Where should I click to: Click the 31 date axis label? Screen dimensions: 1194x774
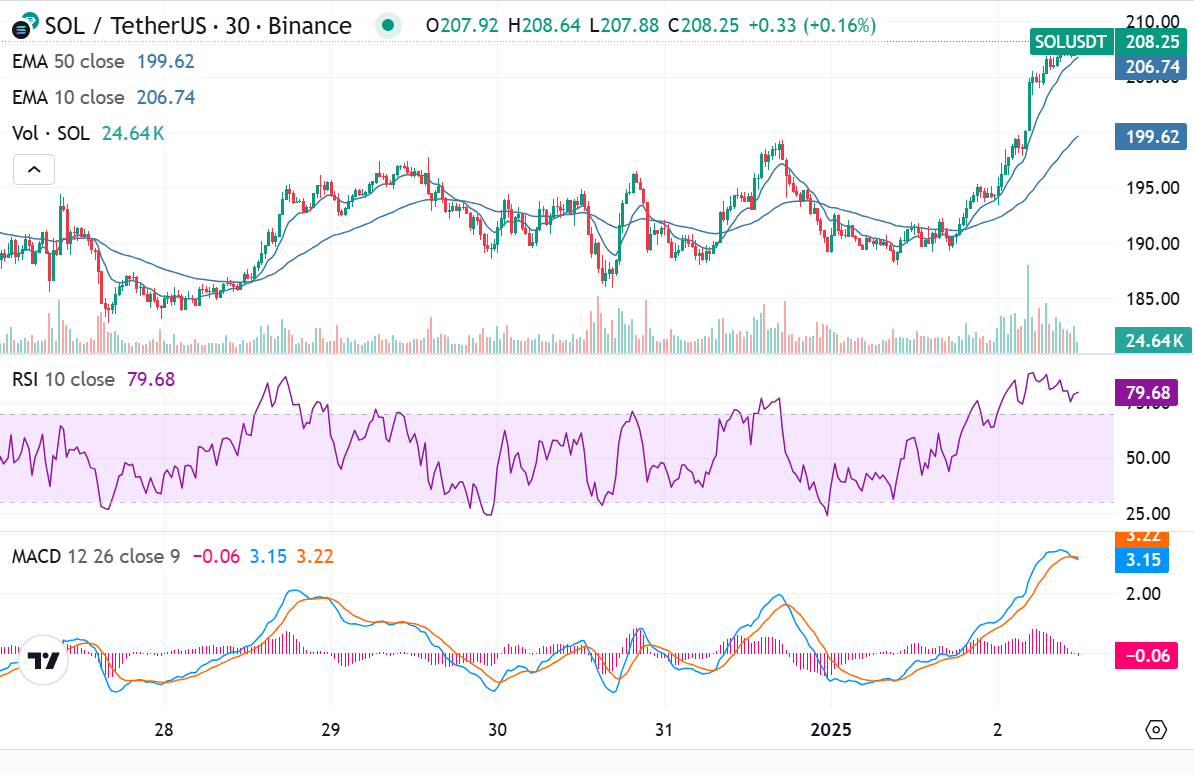664,730
